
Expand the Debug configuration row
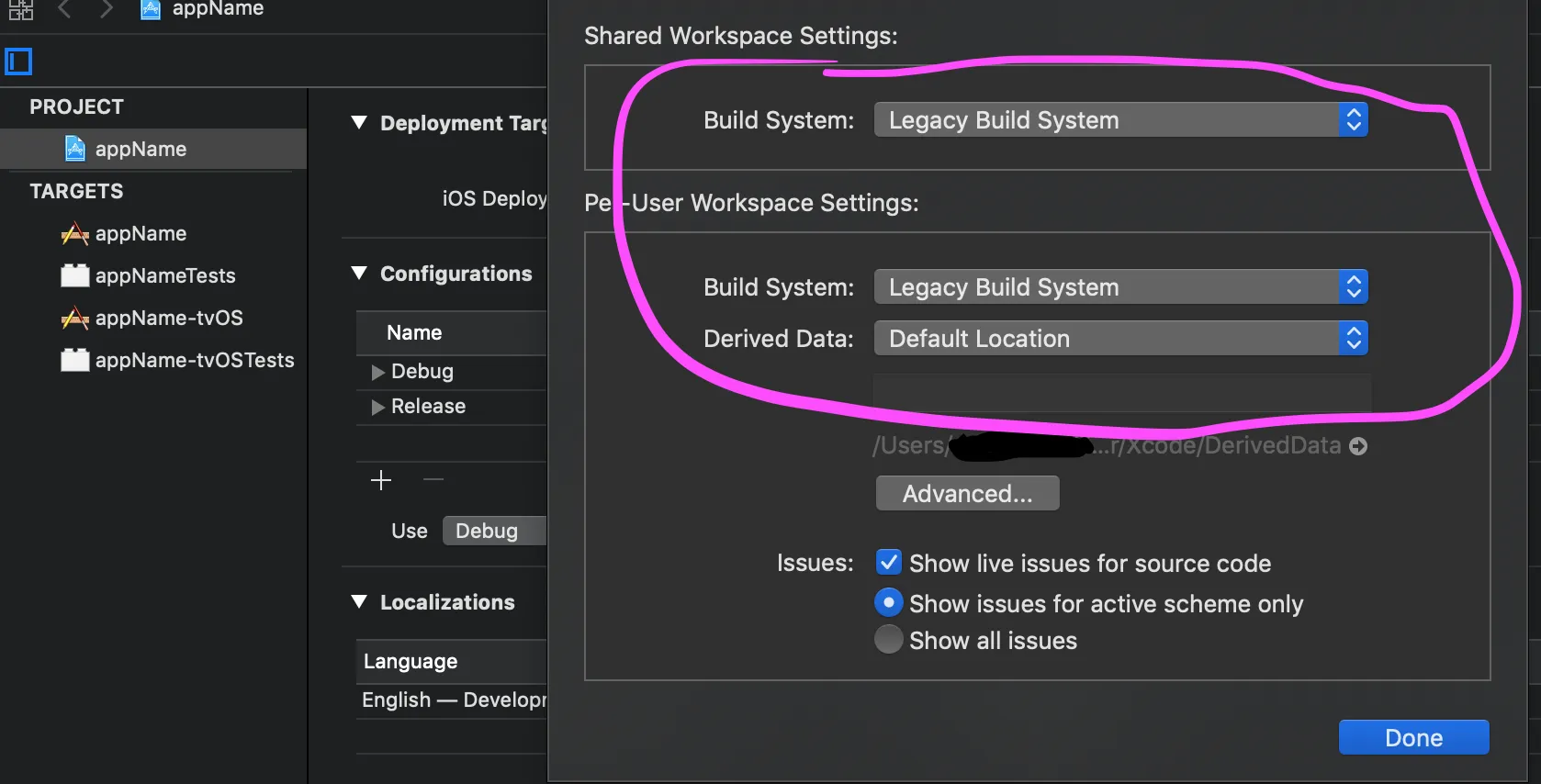(x=377, y=372)
